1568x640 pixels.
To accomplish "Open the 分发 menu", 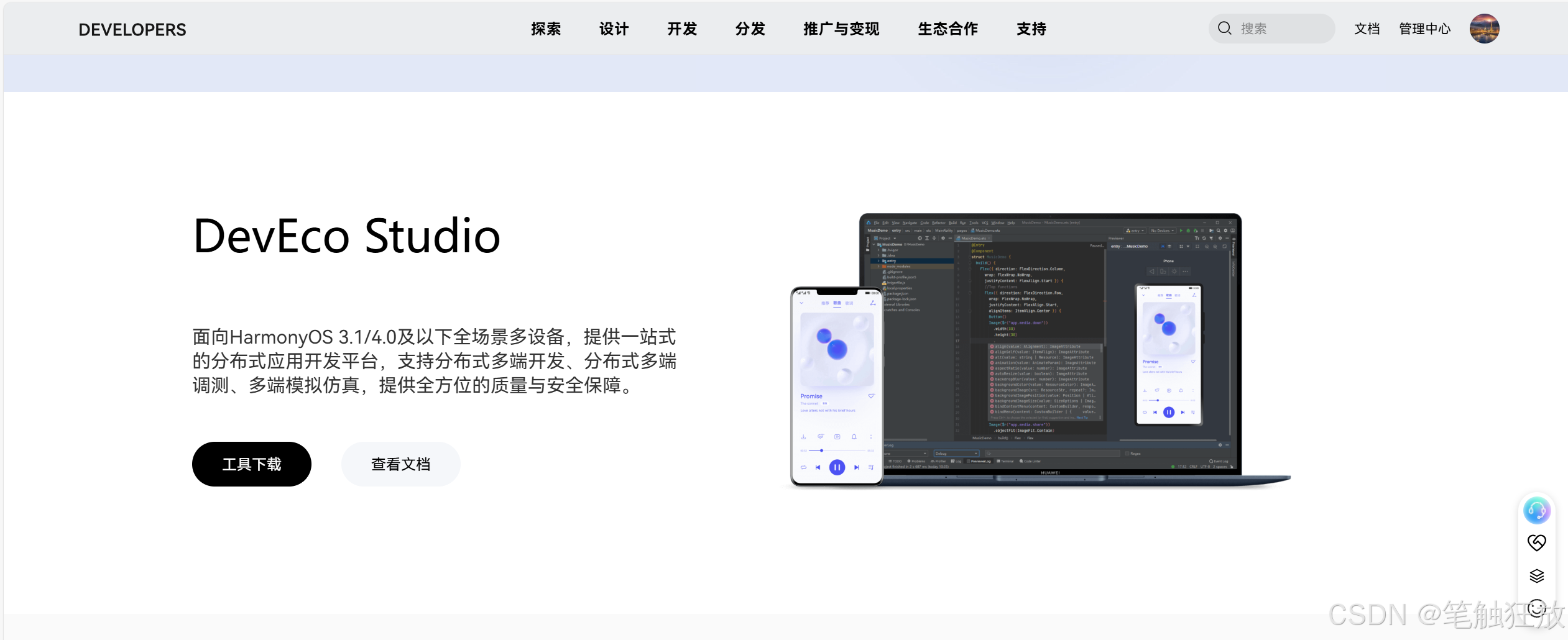I will (x=750, y=29).
